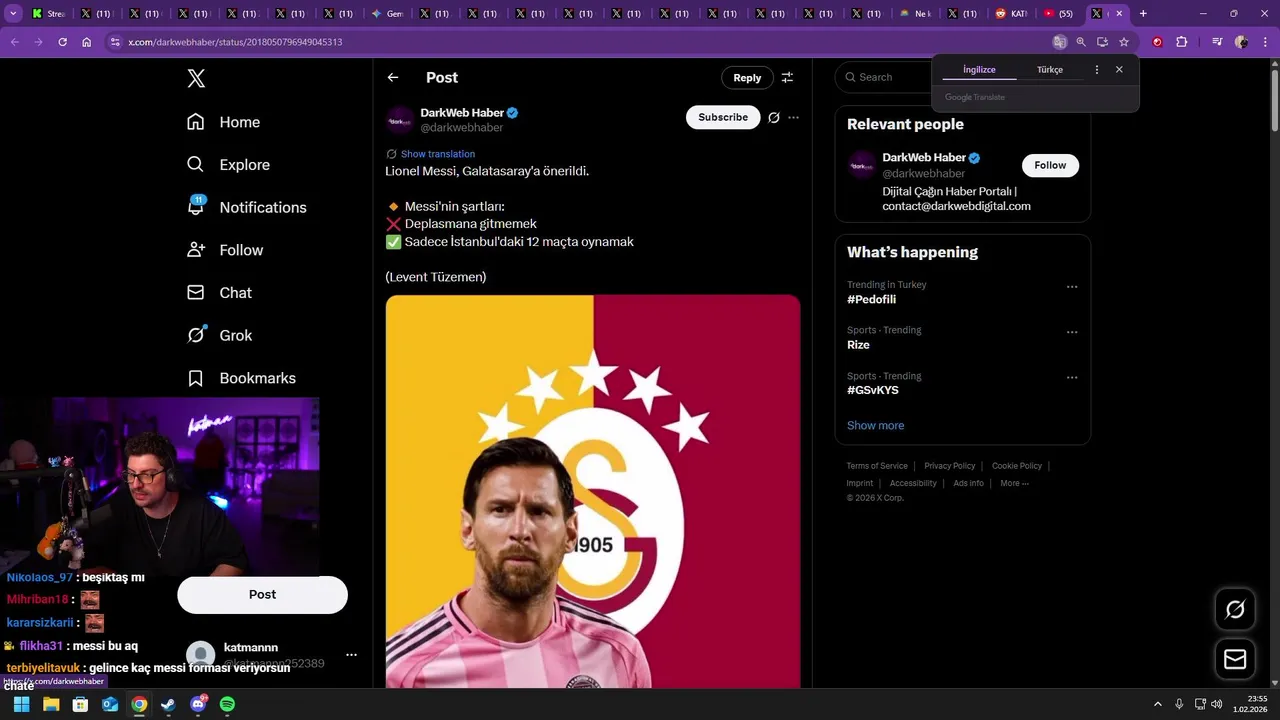Open the Terms of Service footer link

click(877, 466)
